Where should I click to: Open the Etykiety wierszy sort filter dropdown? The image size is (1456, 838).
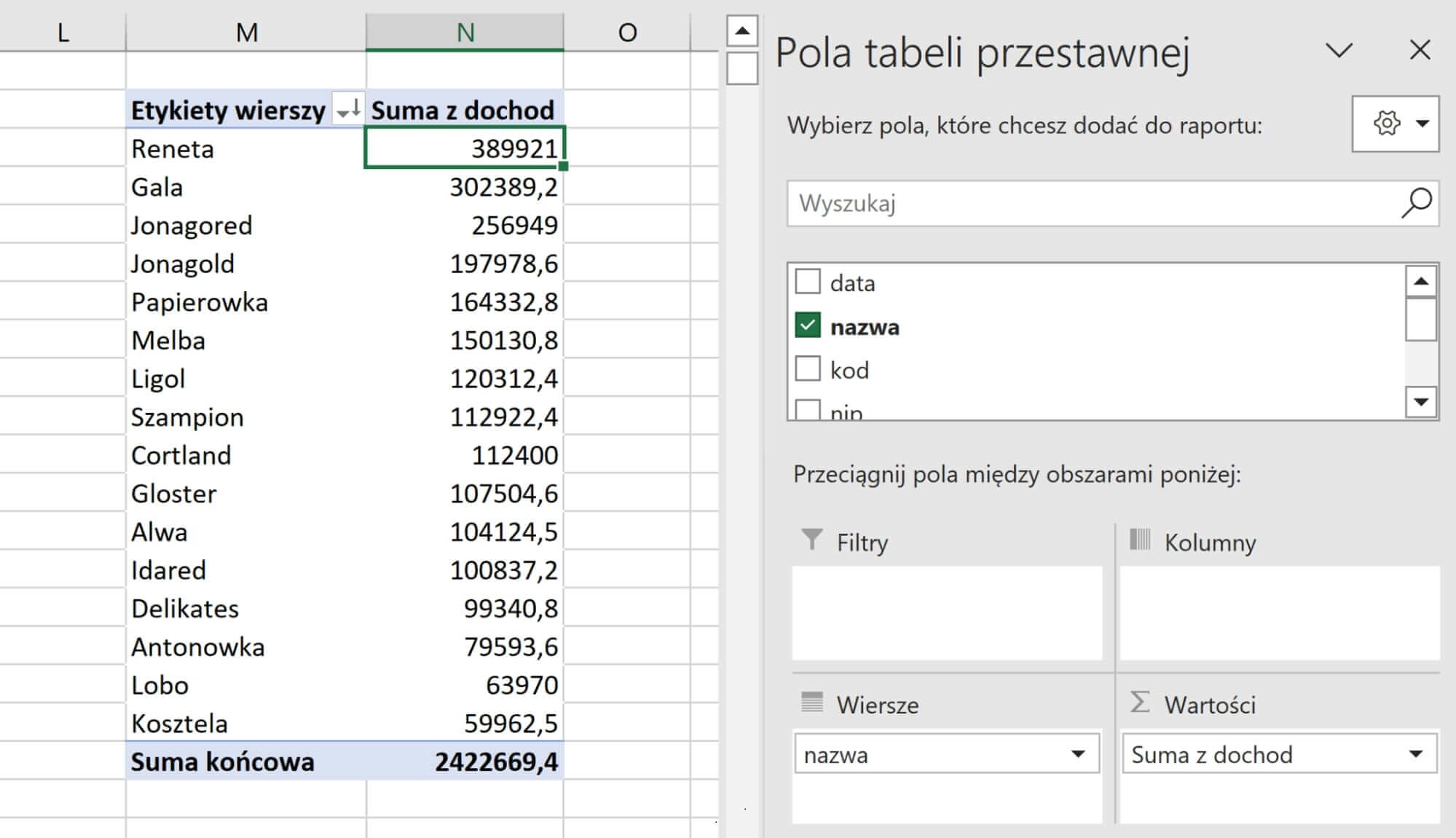coord(348,110)
